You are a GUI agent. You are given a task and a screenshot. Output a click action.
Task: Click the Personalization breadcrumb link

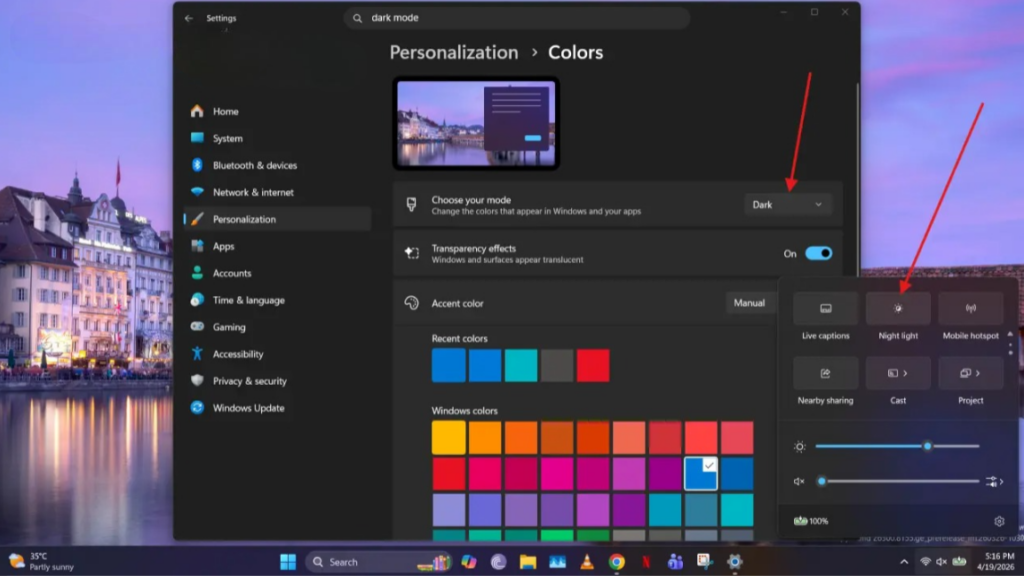[x=454, y=52]
